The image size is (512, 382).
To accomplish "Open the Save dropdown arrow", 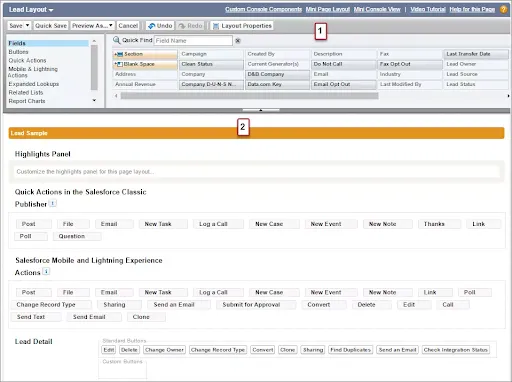I will (27, 25).
